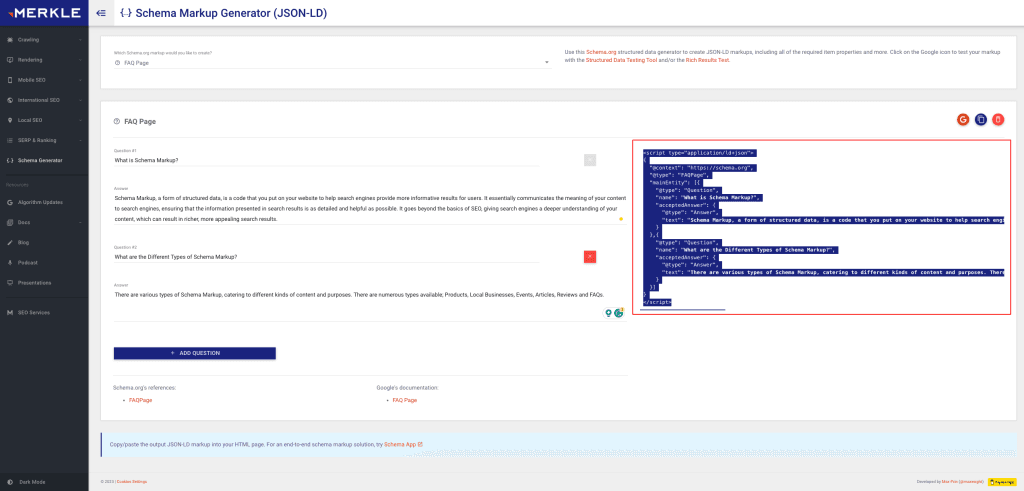Open the schema markup type dropdown arrow
This screenshot has height=491, width=1024.
tap(547, 63)
